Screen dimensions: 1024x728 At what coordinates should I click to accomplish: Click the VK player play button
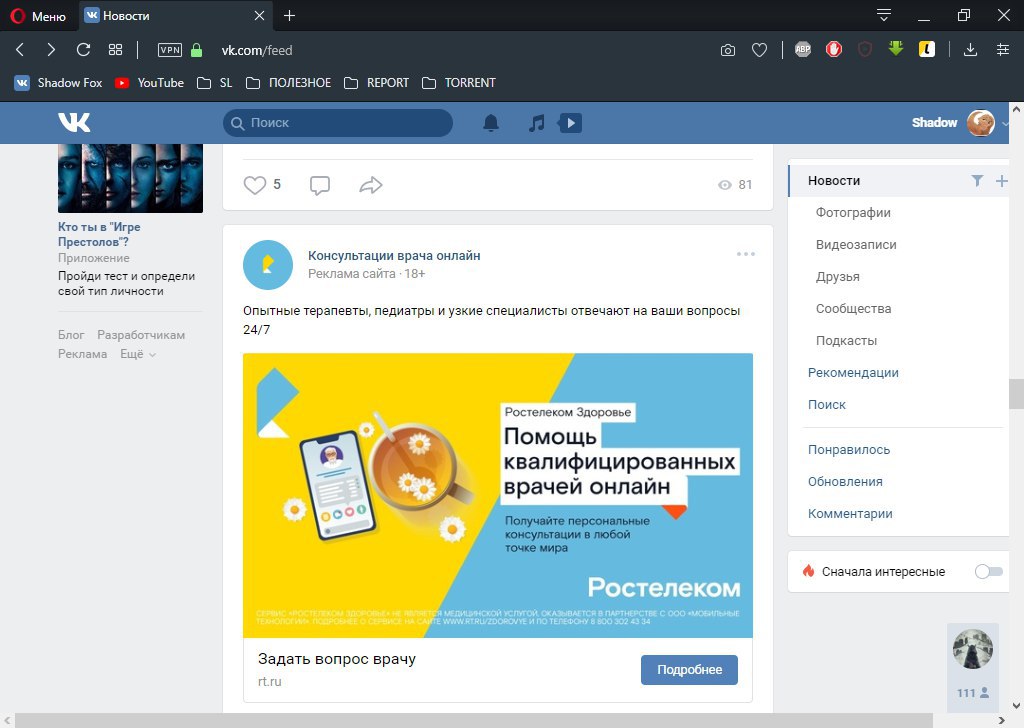click(570, 123)
